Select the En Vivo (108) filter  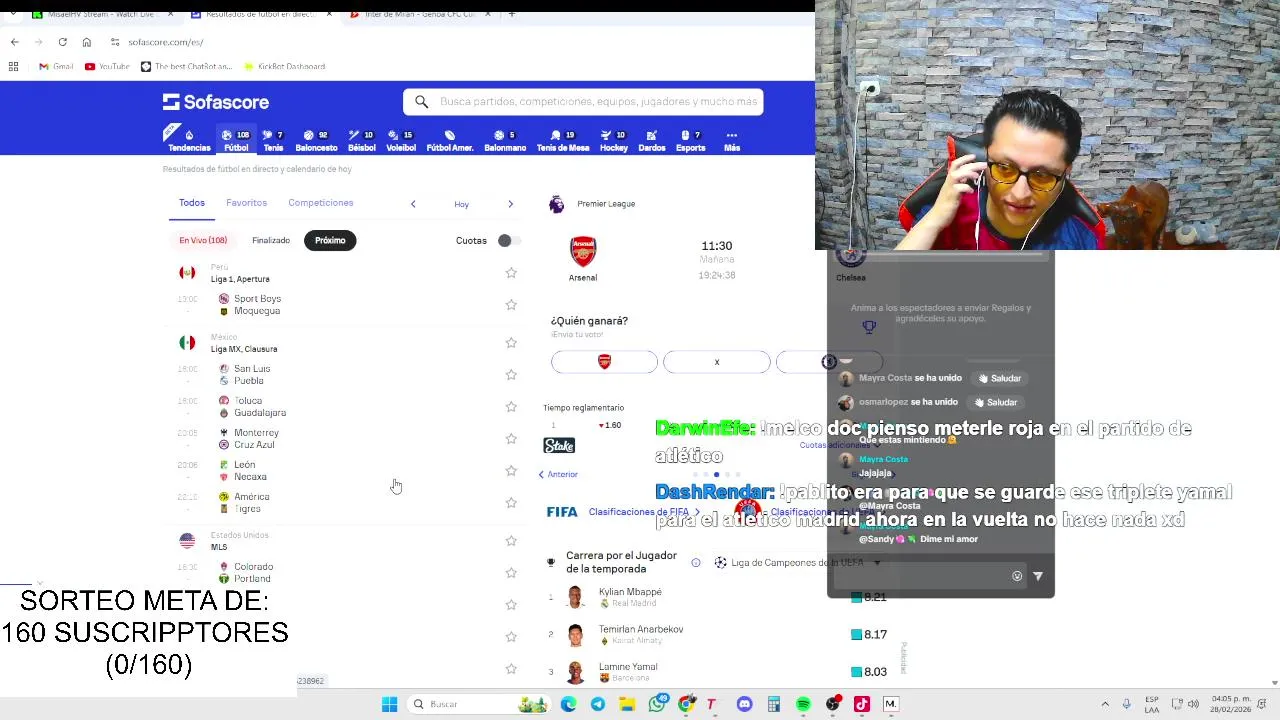tap(203, 240)
